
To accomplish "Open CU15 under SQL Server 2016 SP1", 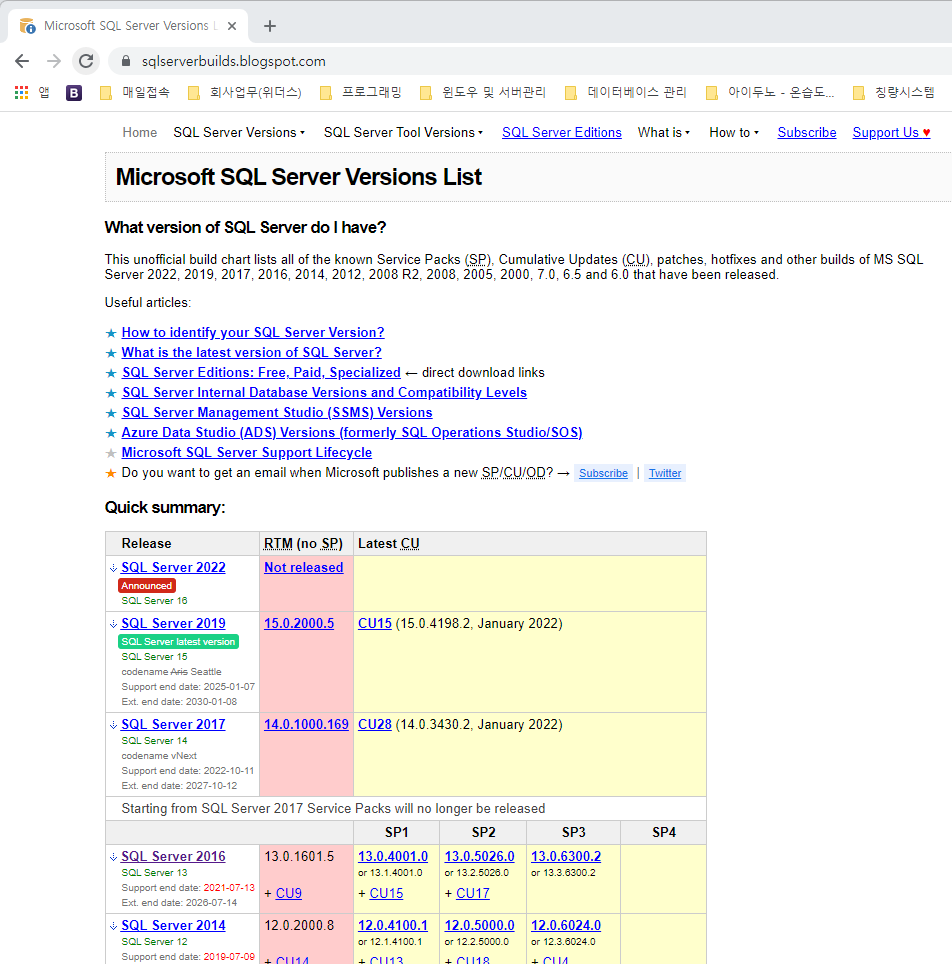I will tap(386, 893).
